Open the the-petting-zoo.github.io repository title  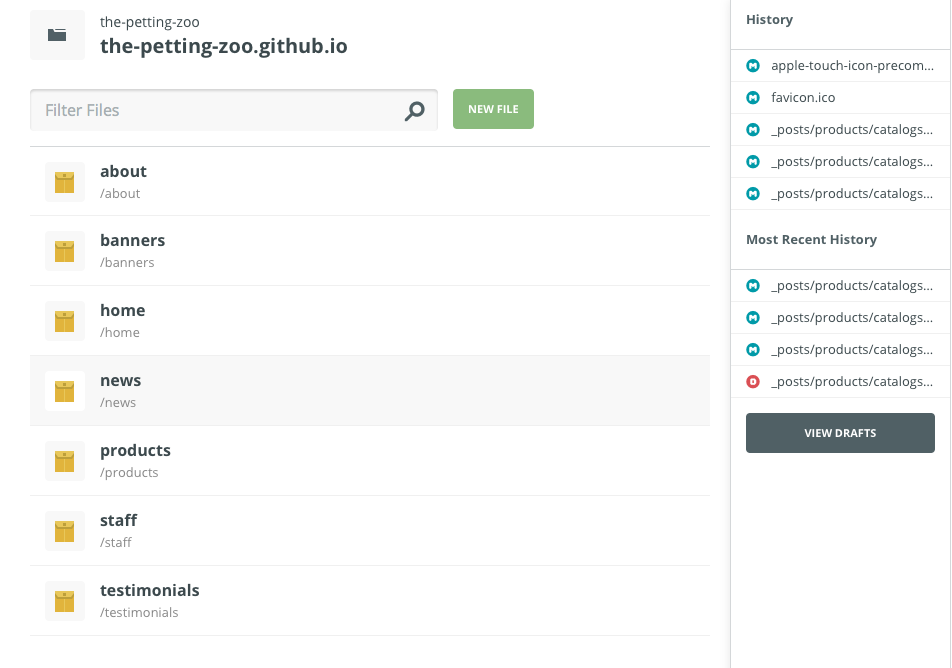[224, 46]
